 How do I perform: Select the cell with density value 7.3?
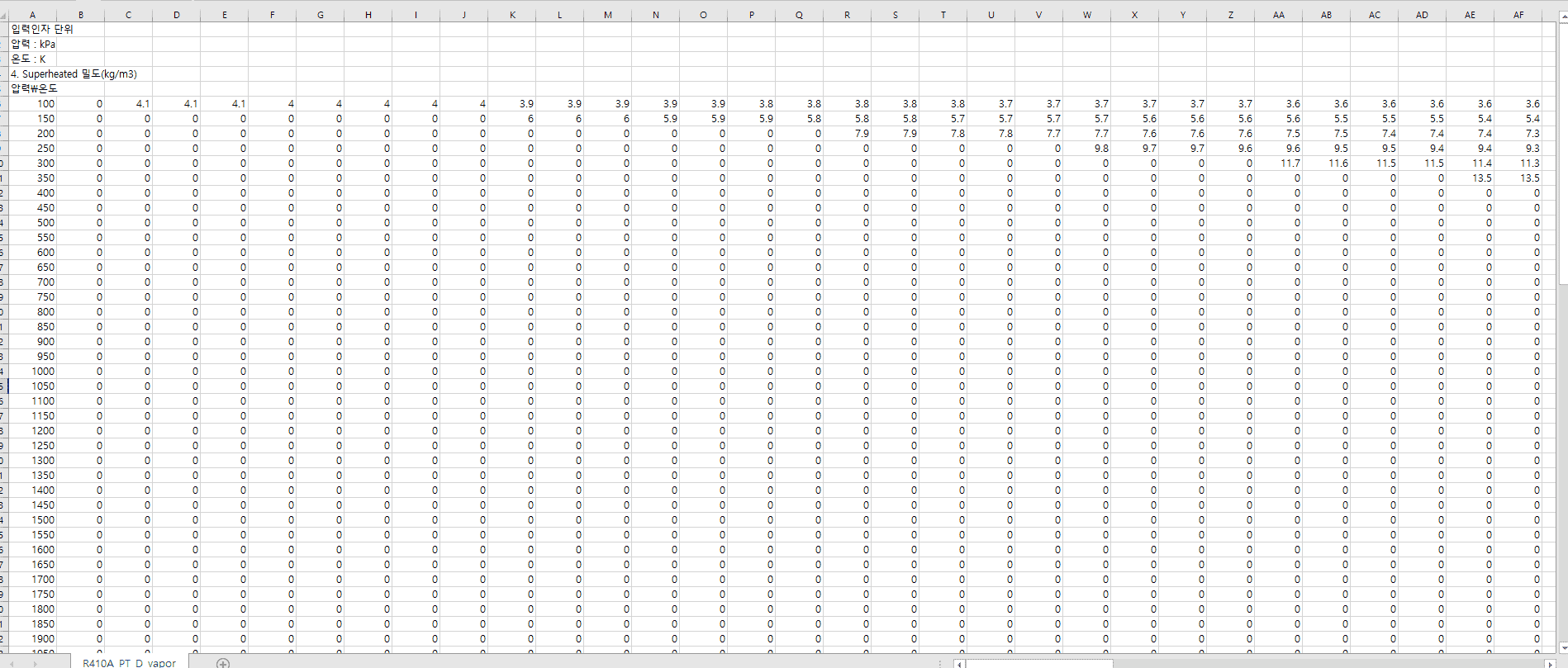click(1518, 133)
